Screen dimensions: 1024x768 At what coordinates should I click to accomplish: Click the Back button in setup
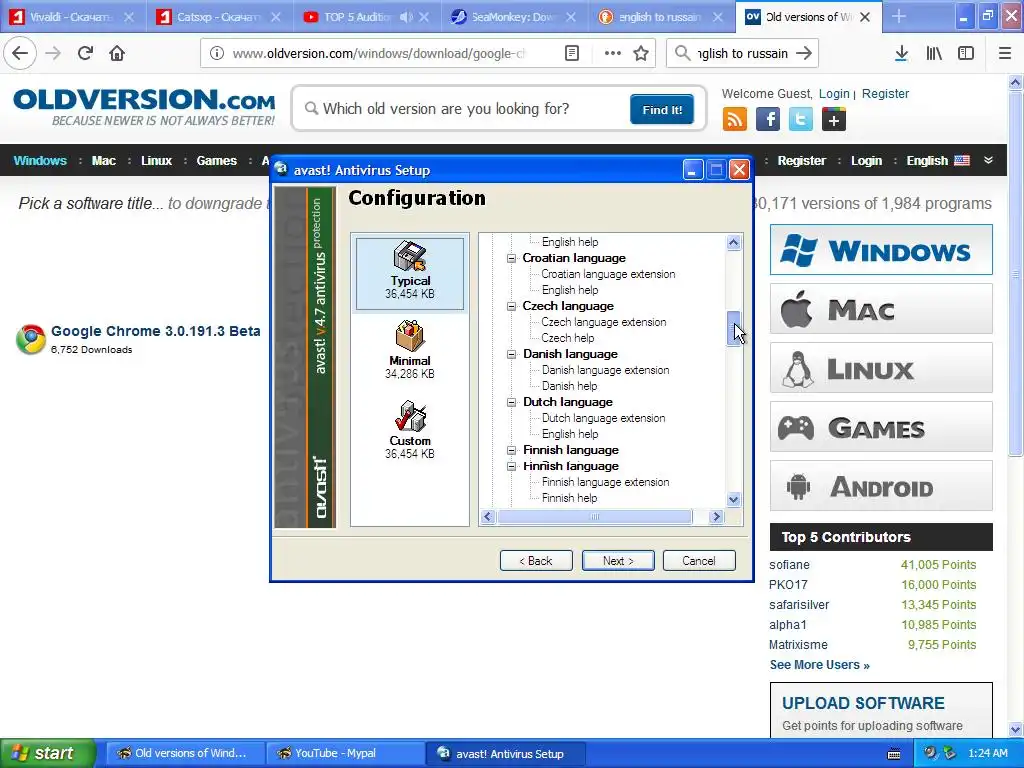[x=536, y=560]
